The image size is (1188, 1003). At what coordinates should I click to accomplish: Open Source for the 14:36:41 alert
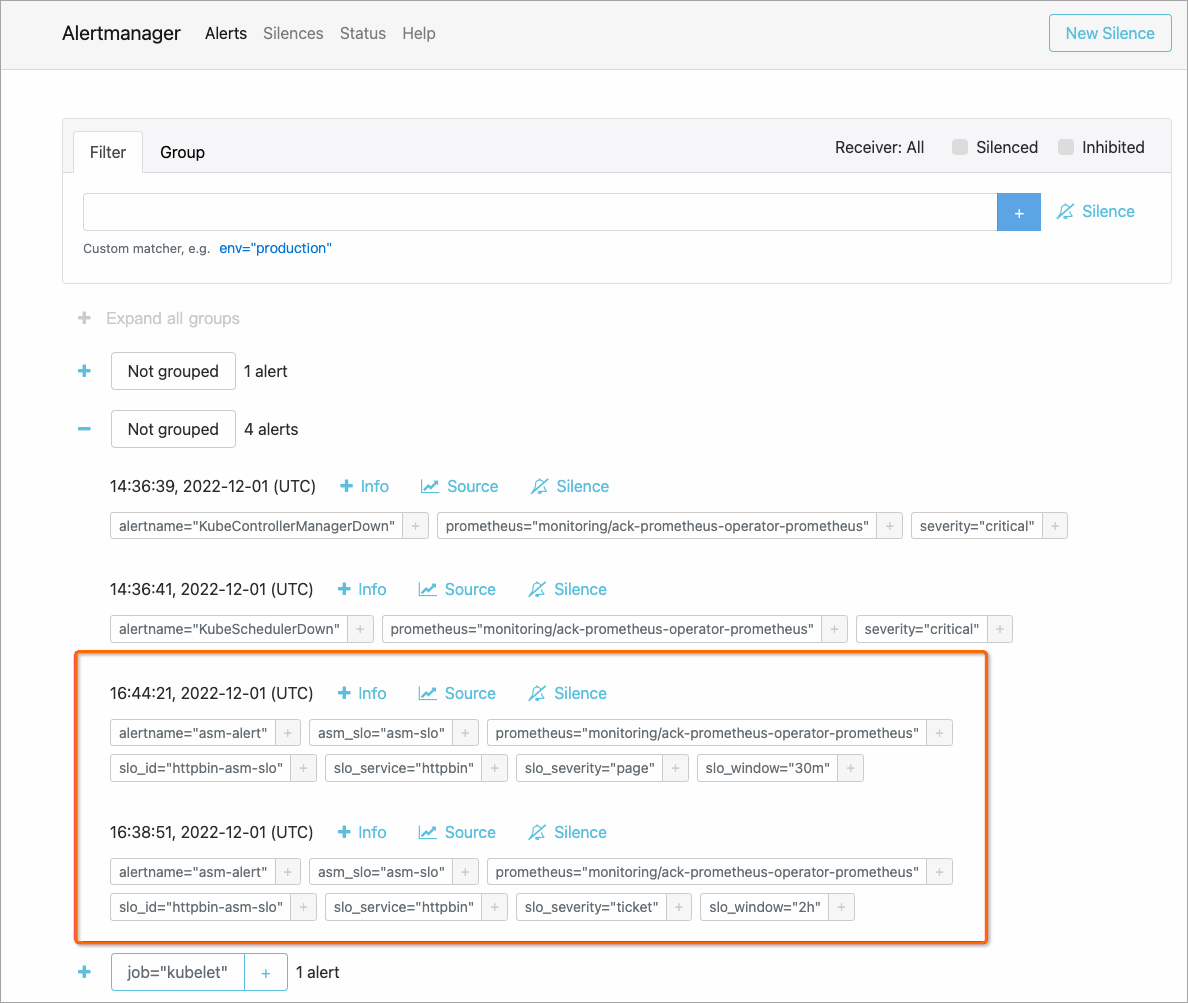point(458,589)
